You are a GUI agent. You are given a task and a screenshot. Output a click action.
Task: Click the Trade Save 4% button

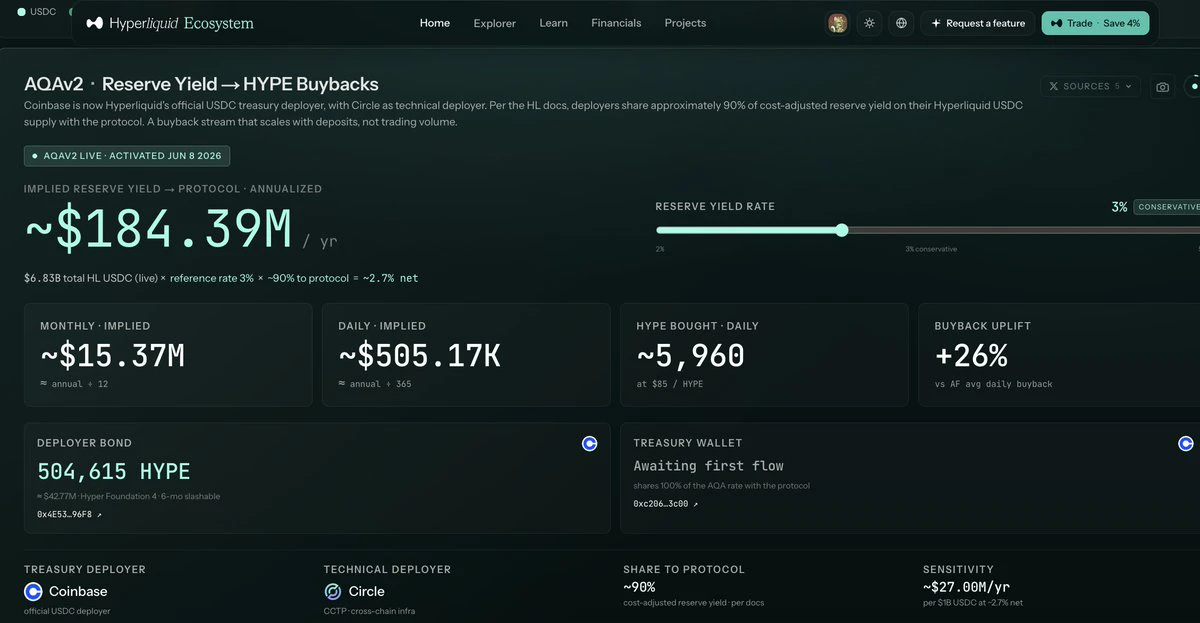(x=1095, y=23)
